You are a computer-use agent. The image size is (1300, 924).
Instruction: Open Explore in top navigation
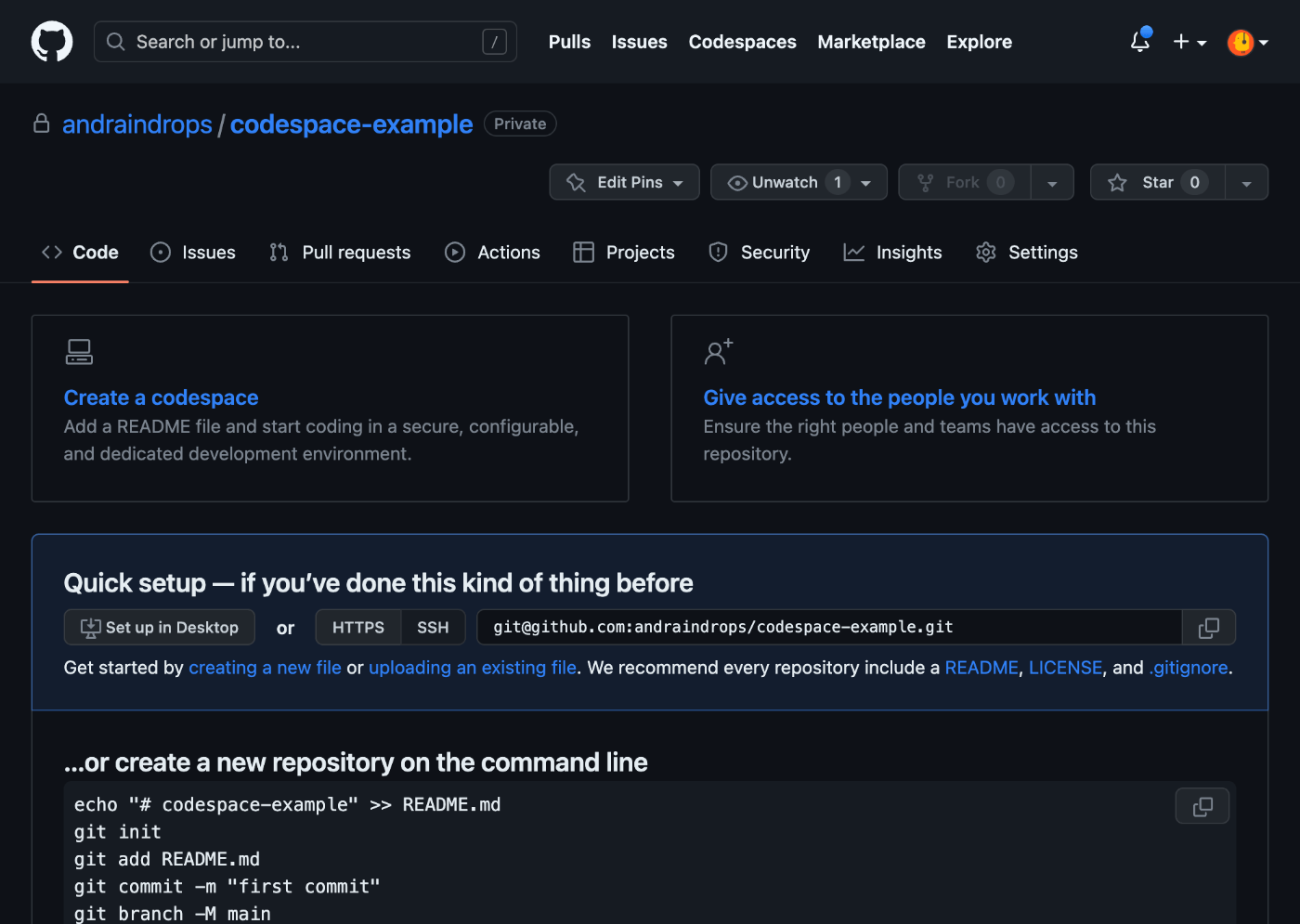pyautogui.click(x=979, y=42)
